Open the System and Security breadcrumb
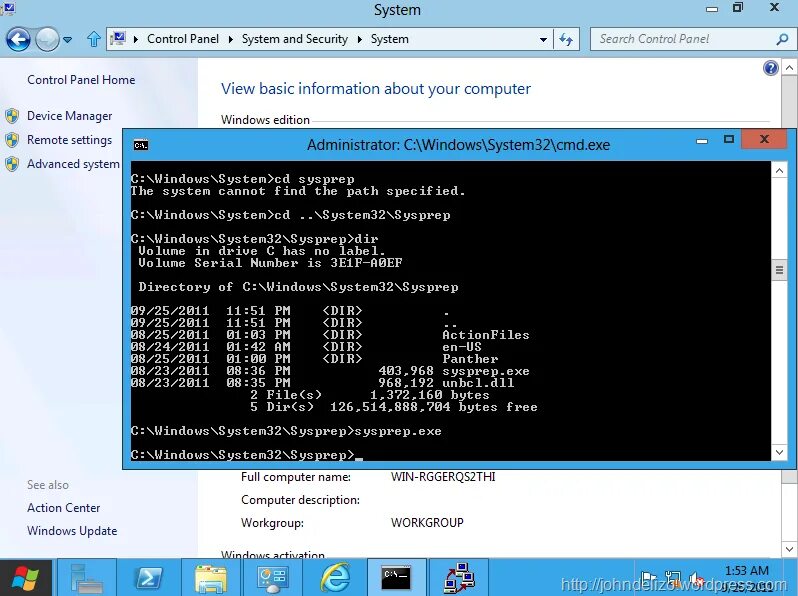Viewport: 798px width, 596px height. tap(295, 39)
